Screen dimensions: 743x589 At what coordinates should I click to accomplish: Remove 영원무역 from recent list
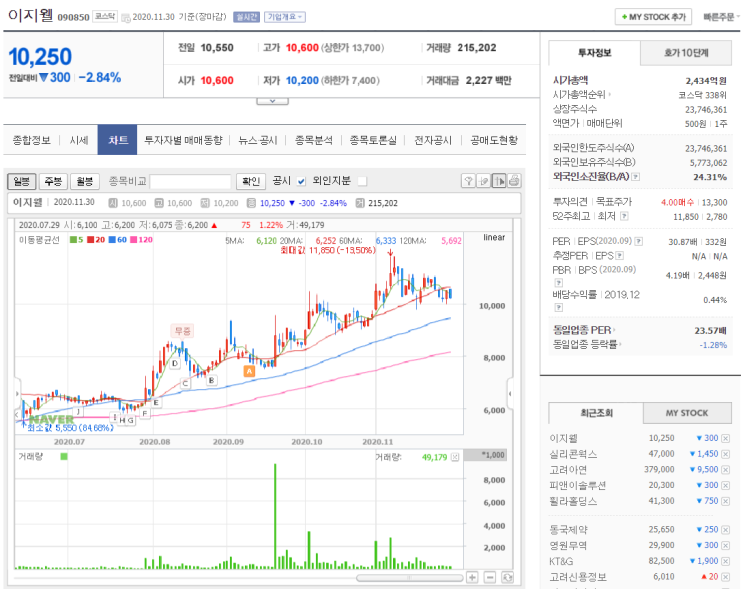pos(725,545)
